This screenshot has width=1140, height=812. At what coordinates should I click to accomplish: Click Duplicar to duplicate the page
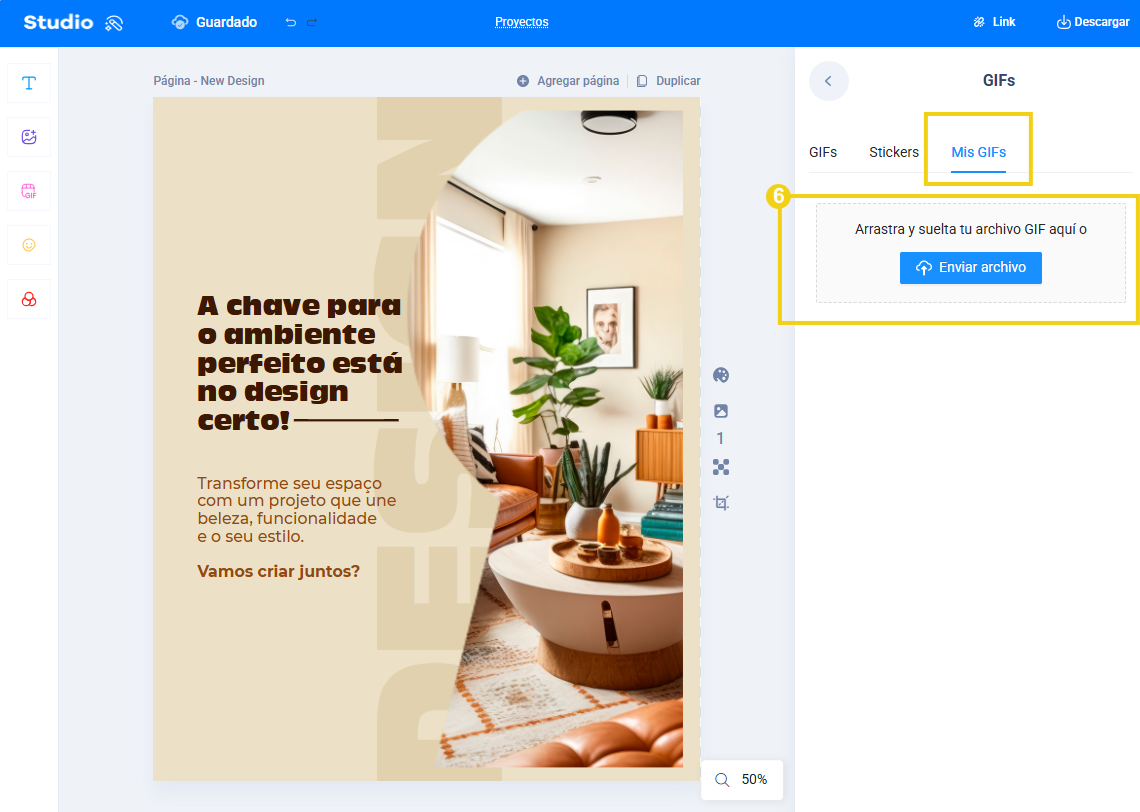(668, 81)
